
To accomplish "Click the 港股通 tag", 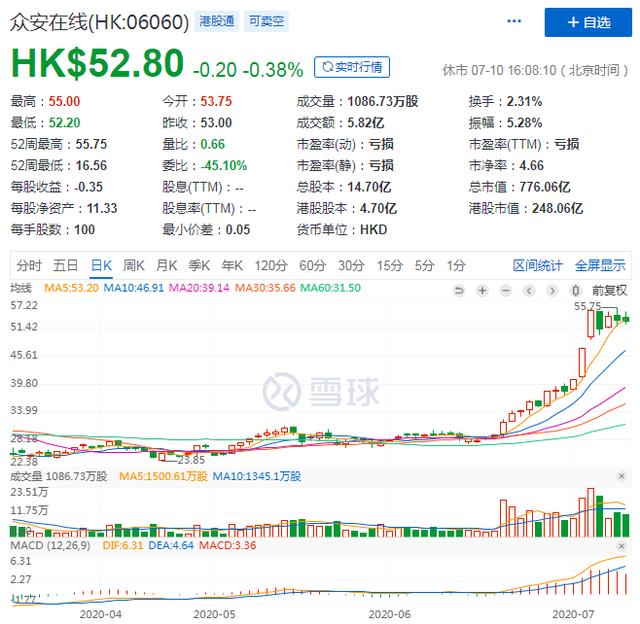I will (217, 21).
